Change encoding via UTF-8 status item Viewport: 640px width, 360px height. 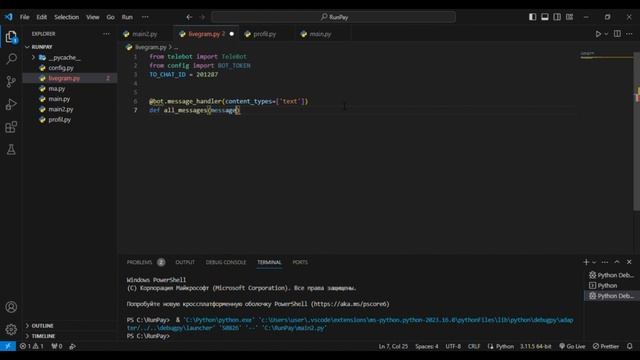pos(453,346)
